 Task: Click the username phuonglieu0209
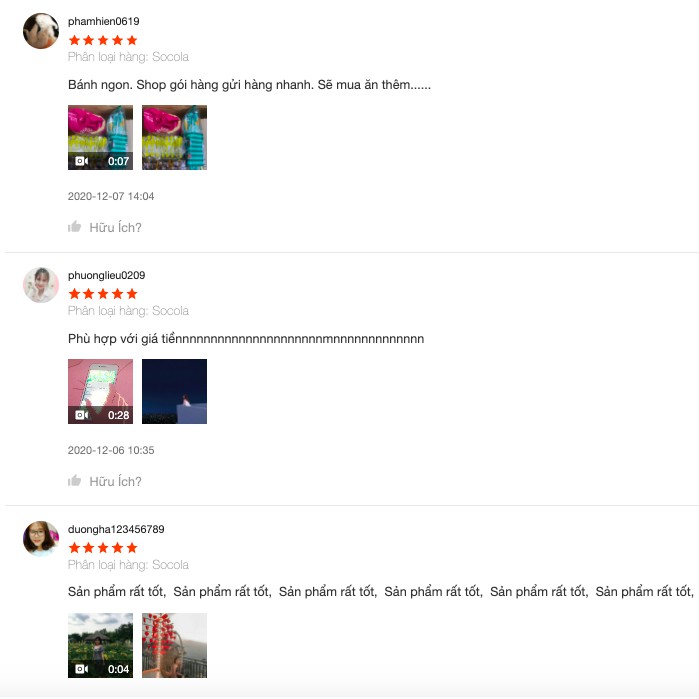tap(107, 275)
